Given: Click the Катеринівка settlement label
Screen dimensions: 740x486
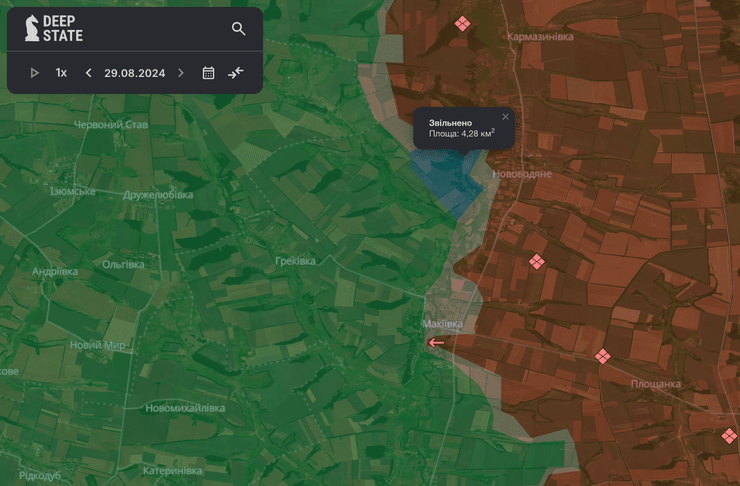Looking at the screenshot, I should [x=172, y=470].
